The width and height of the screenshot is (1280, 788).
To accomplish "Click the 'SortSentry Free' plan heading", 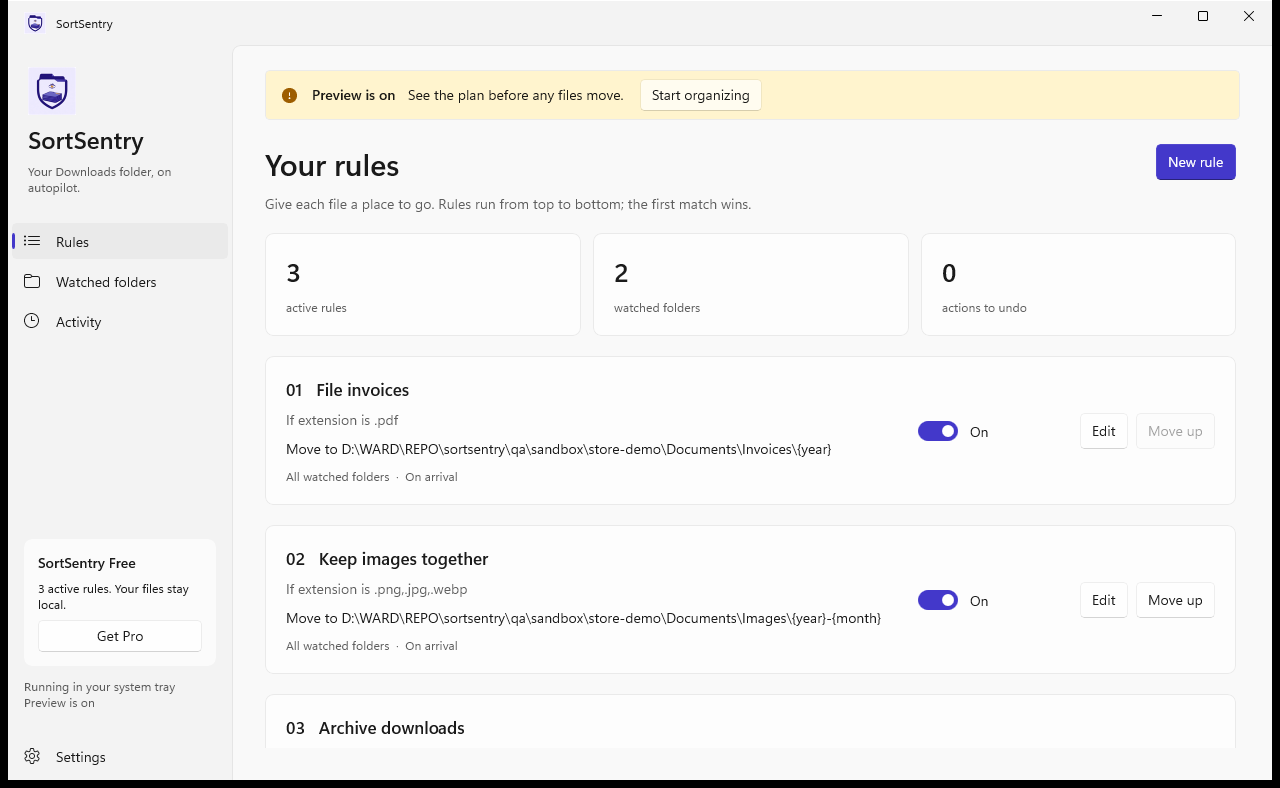I will 87,563.
